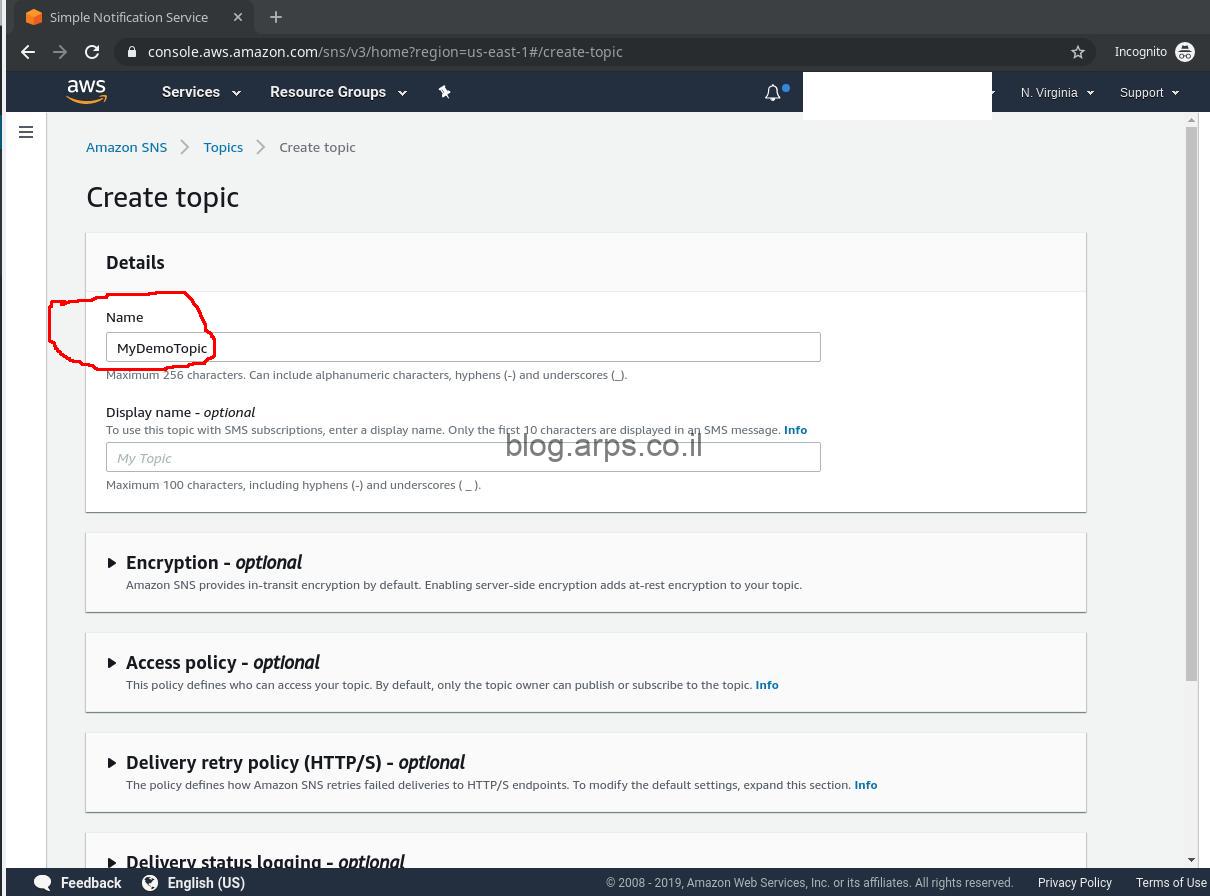The image size is (1210, 896).
Task: Click the Feedback speech bubble icon
Action: [43, 883]
